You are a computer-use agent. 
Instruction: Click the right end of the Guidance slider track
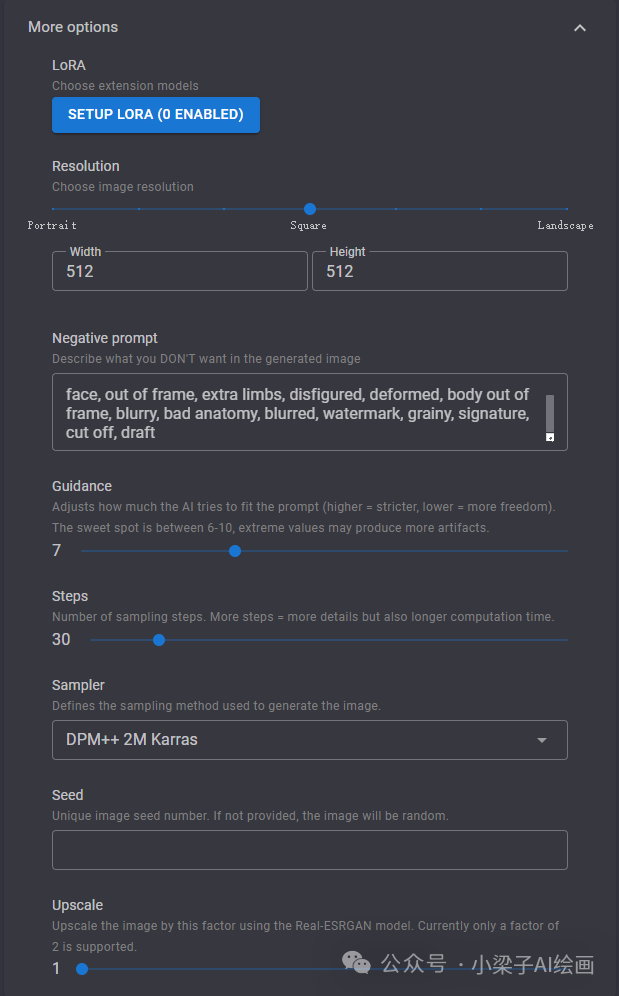tap(564, 551)
